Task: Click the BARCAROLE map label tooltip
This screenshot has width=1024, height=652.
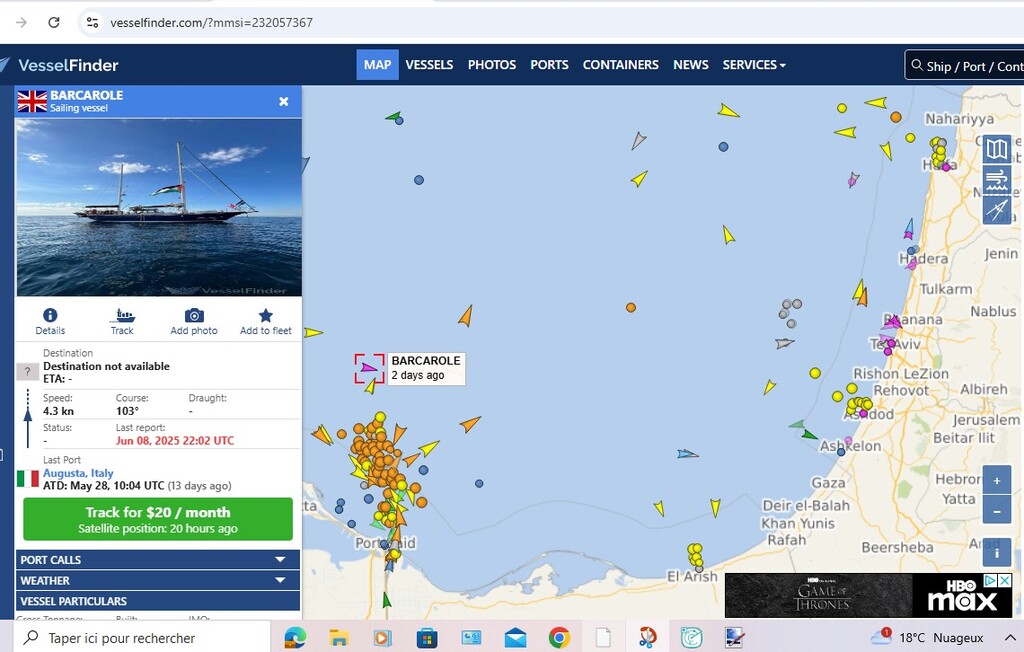Action: click(426, 368)
